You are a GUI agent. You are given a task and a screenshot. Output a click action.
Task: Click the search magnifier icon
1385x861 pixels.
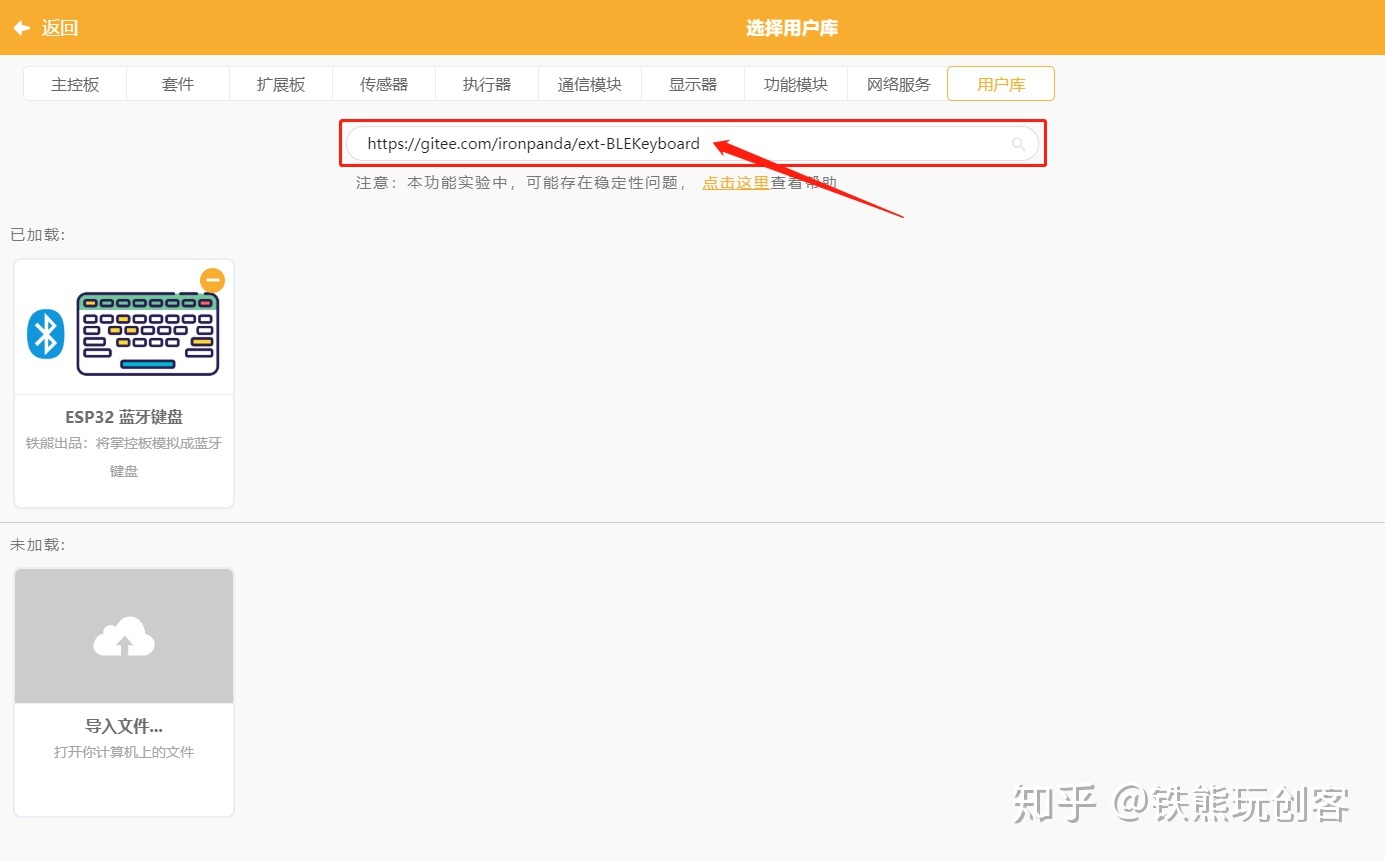(x=1019, y=144)
